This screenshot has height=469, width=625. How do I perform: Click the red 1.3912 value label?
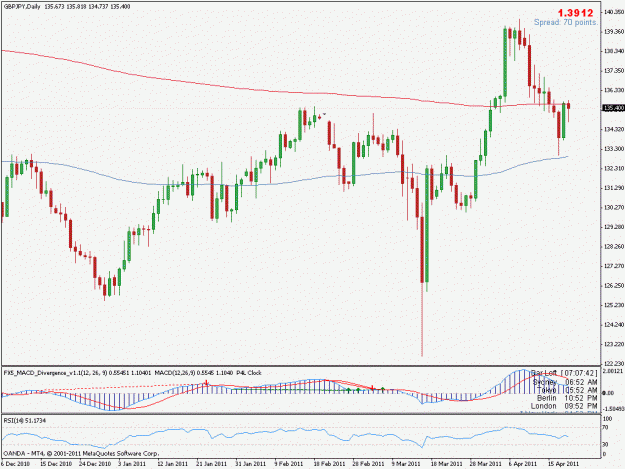[575, 13]
